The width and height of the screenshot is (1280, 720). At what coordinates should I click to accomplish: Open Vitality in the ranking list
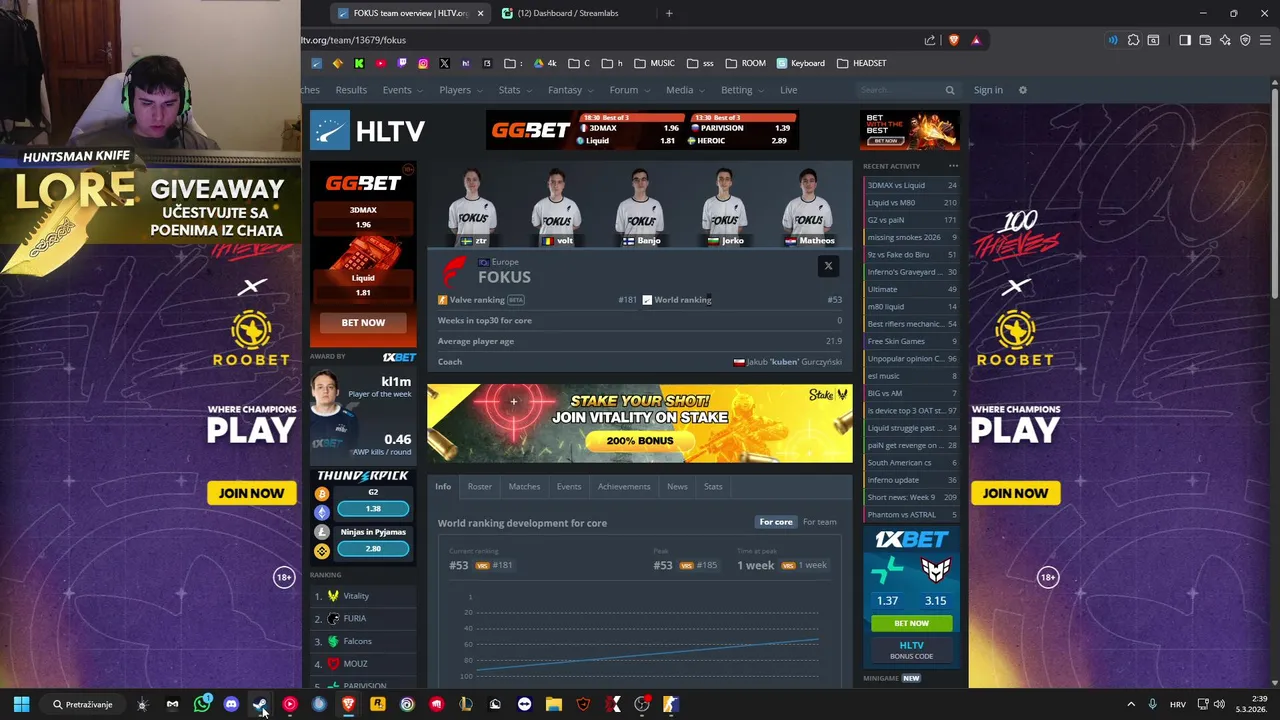[356, 596]
